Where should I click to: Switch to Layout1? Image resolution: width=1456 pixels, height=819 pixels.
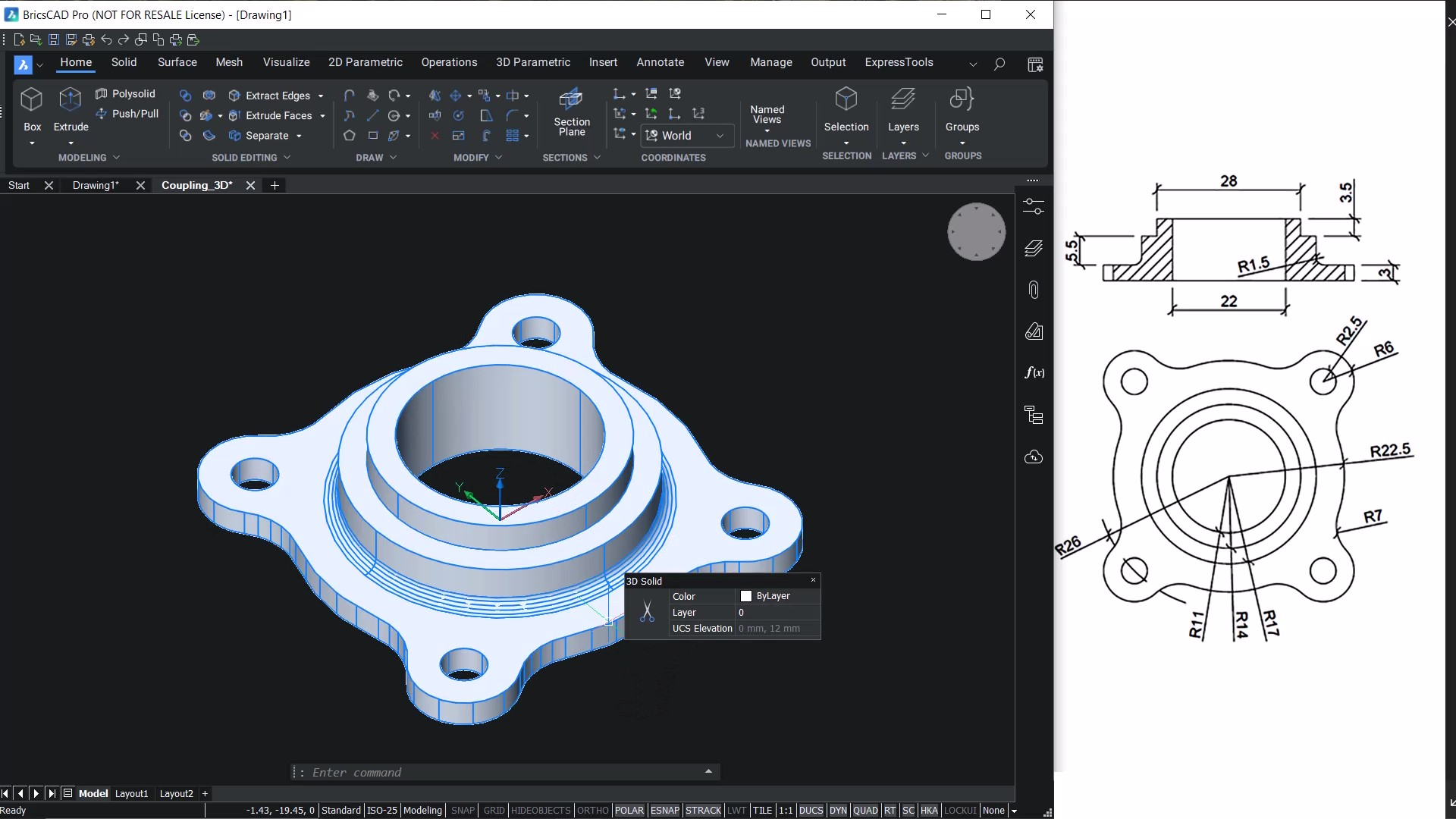pos(131,793)
